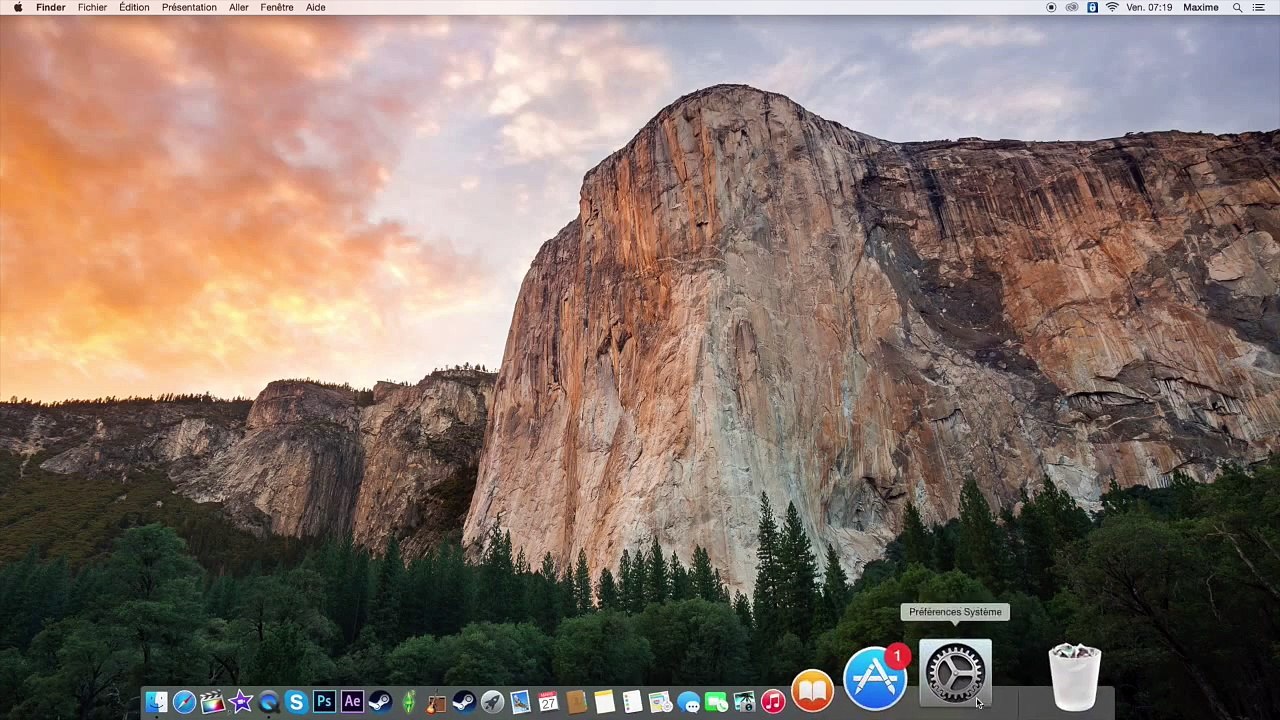Open the Aide menu
Image resolution: width=1280 pixels, height=720 pixels.
315,7
